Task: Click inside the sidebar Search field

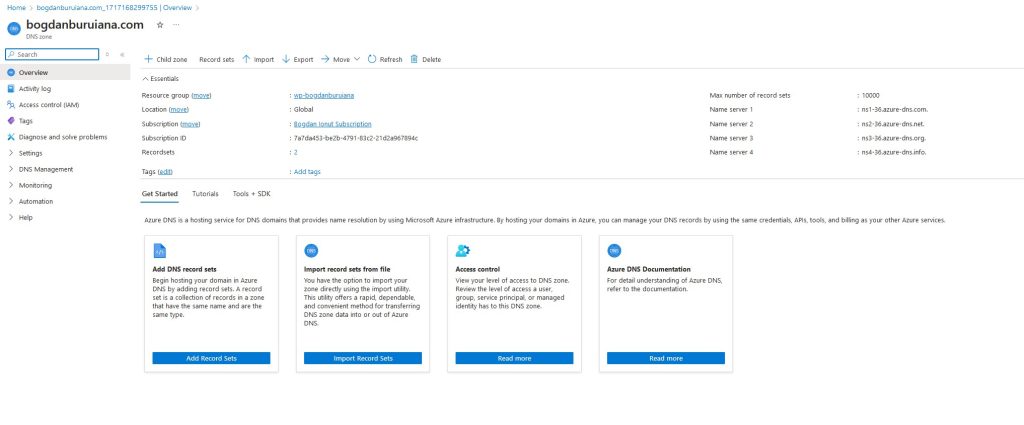Action: pos(52,54)
